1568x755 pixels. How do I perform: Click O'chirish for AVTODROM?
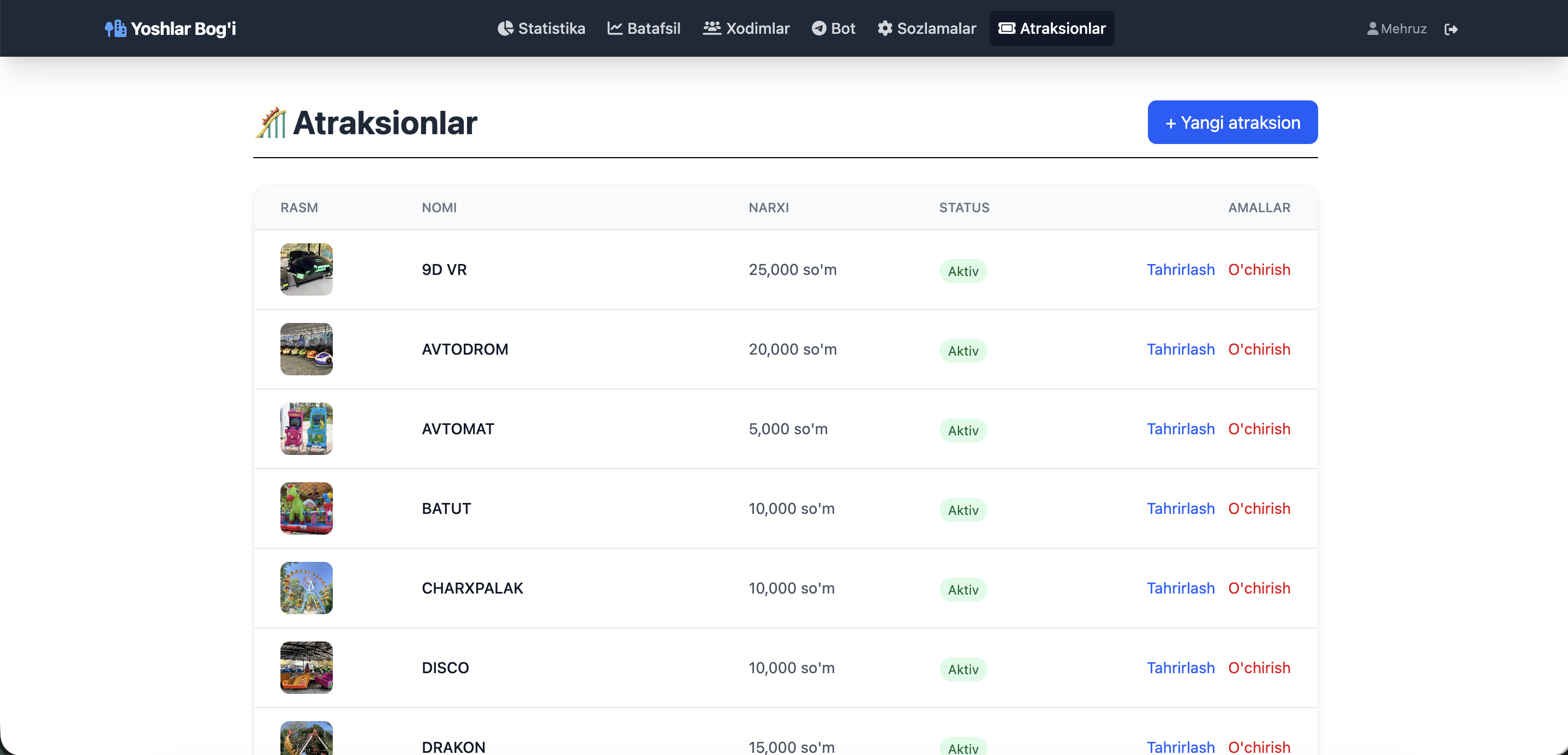[x=1259, y=350]
